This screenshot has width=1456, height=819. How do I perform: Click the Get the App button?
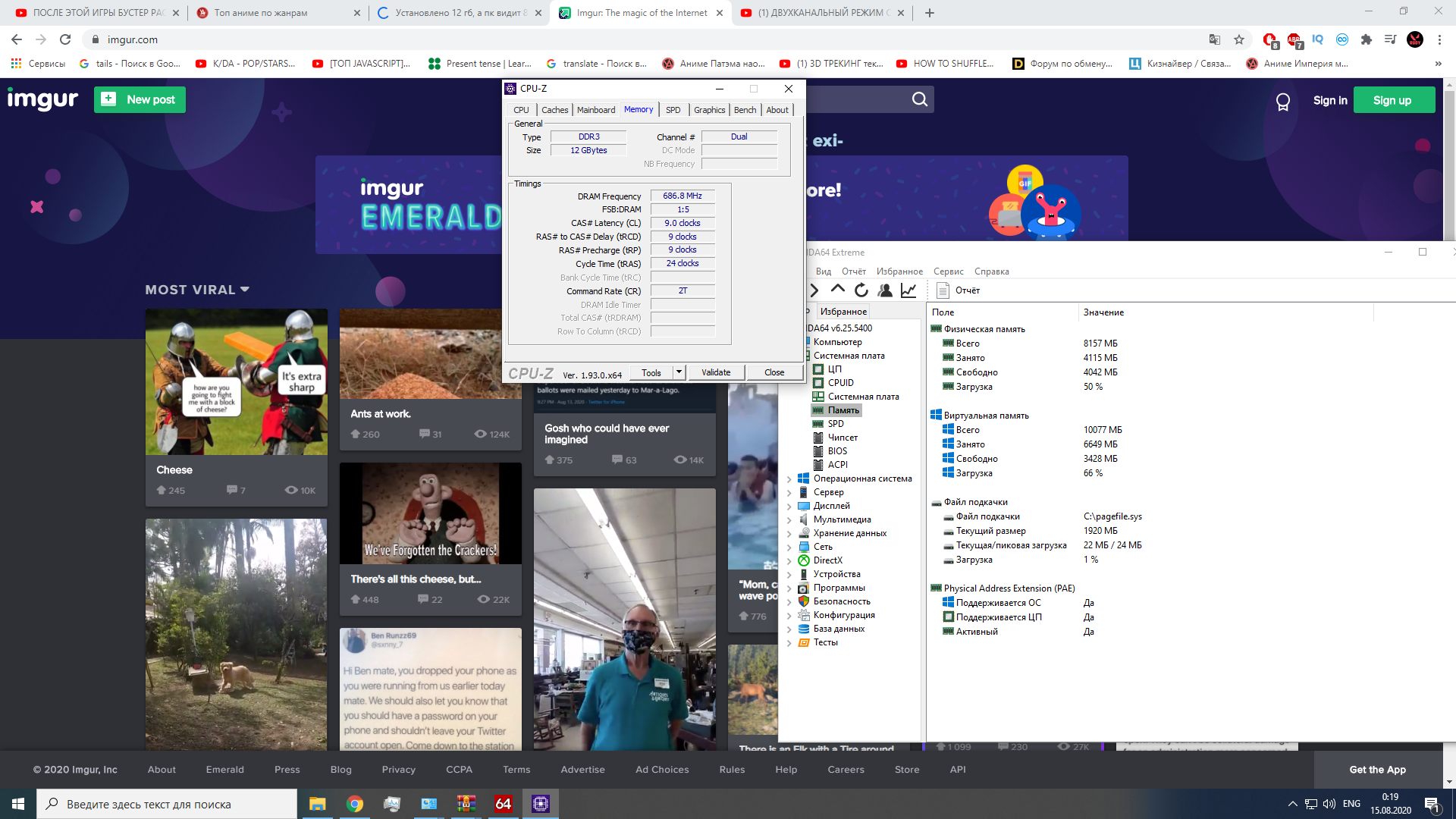coord(1378,770)
